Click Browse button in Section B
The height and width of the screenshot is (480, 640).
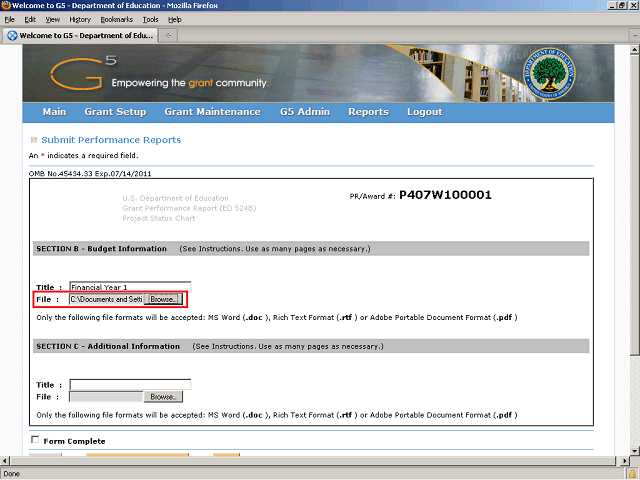(163, 299)
